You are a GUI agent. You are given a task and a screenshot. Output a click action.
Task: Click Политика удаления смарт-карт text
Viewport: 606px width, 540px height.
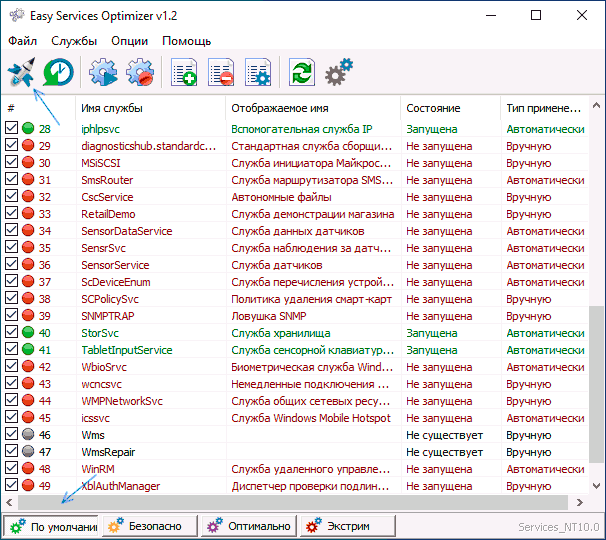click(x=312, y=299)
